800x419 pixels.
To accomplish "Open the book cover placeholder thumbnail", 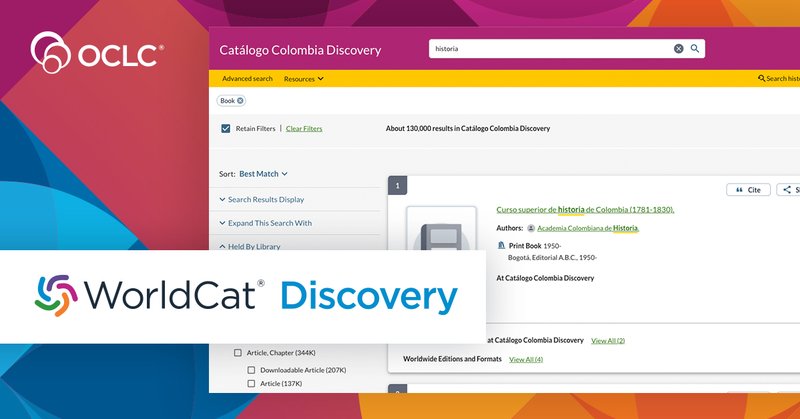I will [x=441, y=229].
